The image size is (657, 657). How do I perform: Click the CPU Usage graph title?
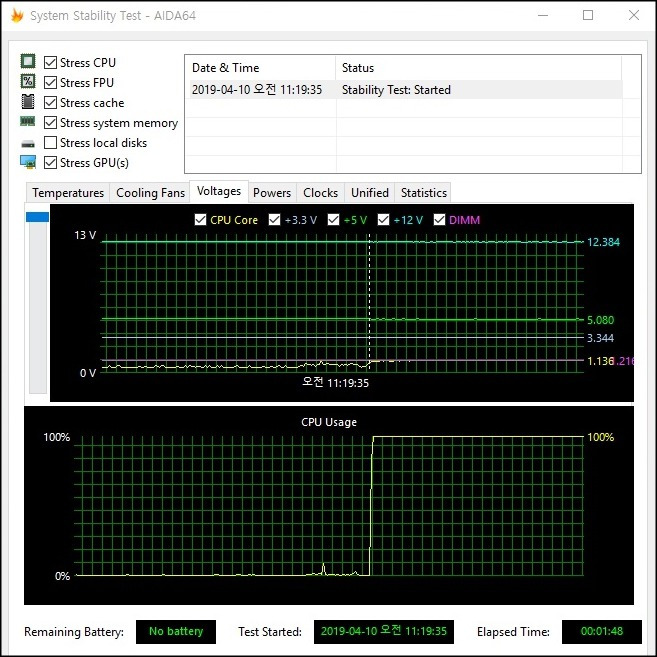[x=329, y=422]
